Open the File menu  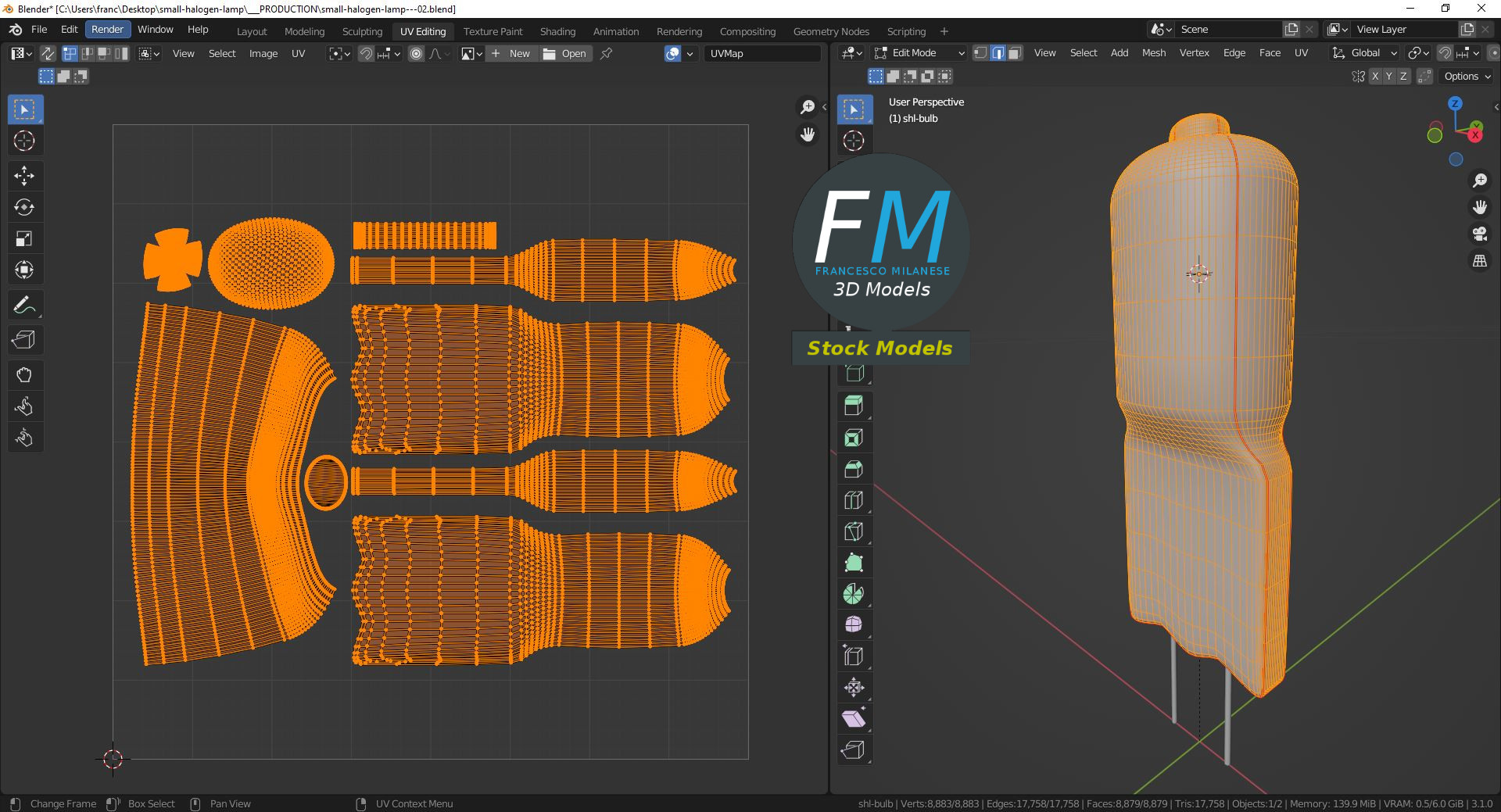pyautogui.click(x=39, y=30)
